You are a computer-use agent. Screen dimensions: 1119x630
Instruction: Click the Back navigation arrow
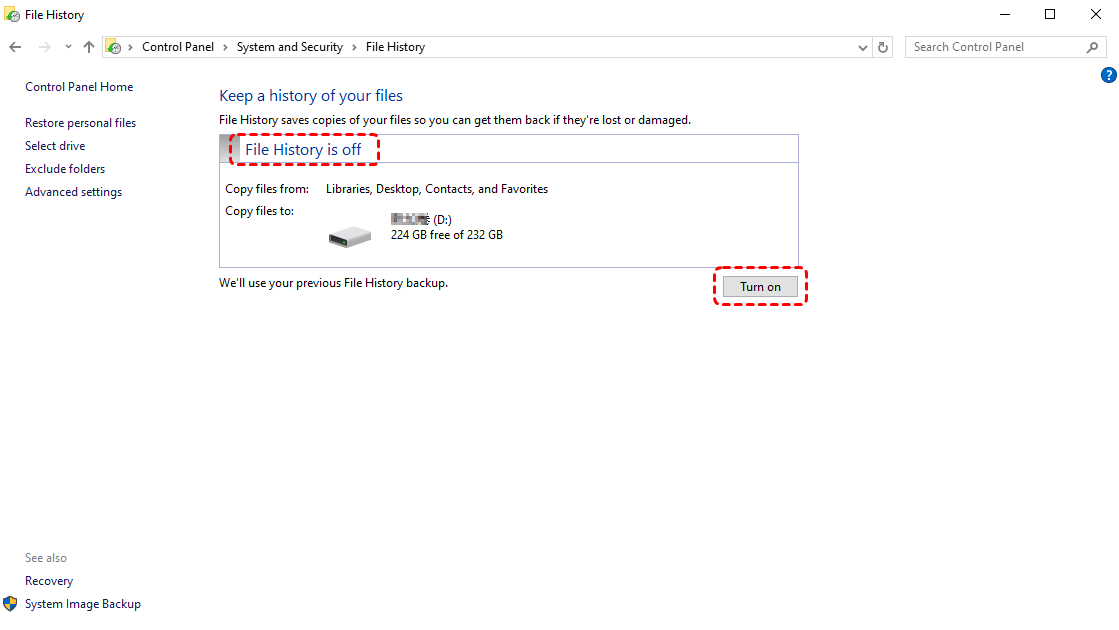(15, 47)
